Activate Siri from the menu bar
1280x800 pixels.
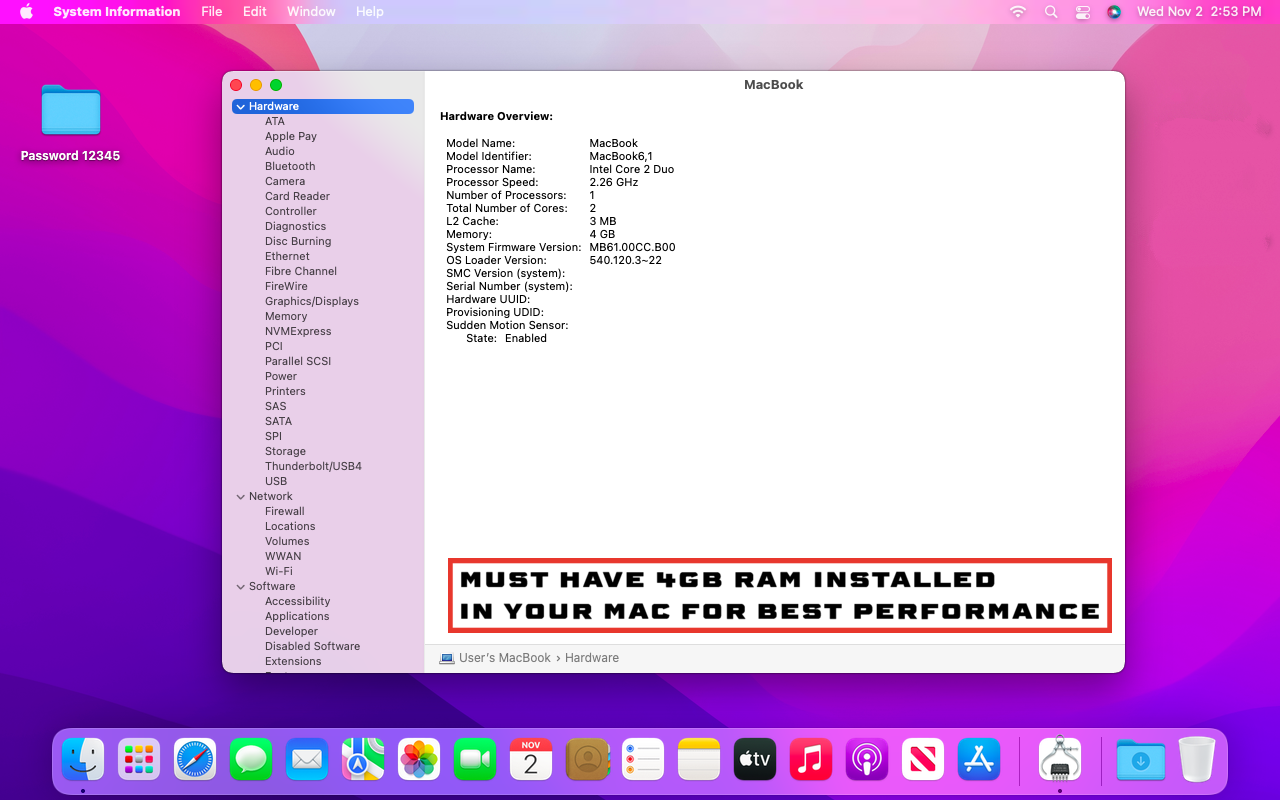1114,12
